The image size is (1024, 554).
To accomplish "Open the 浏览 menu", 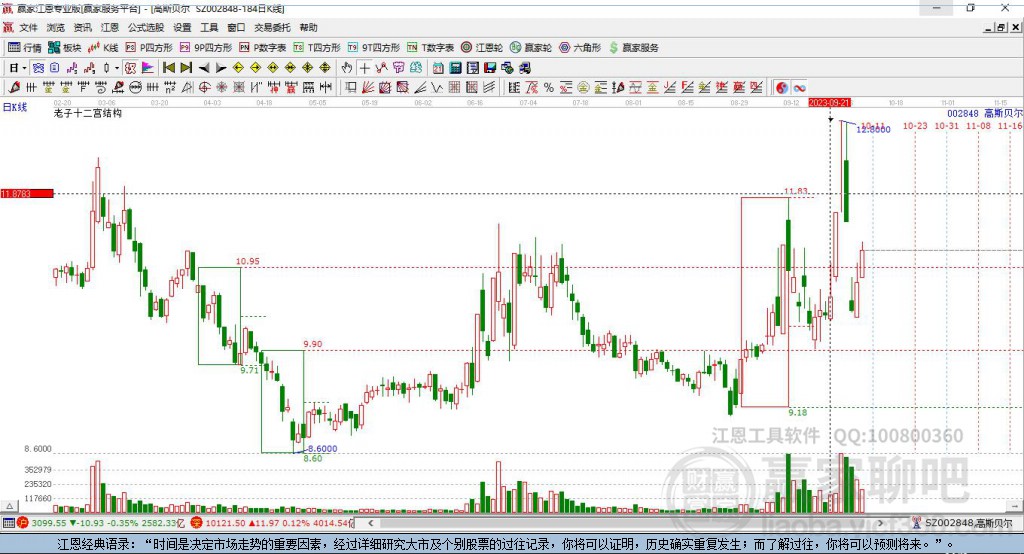I will pyautogui.click(x=56, y=27).
